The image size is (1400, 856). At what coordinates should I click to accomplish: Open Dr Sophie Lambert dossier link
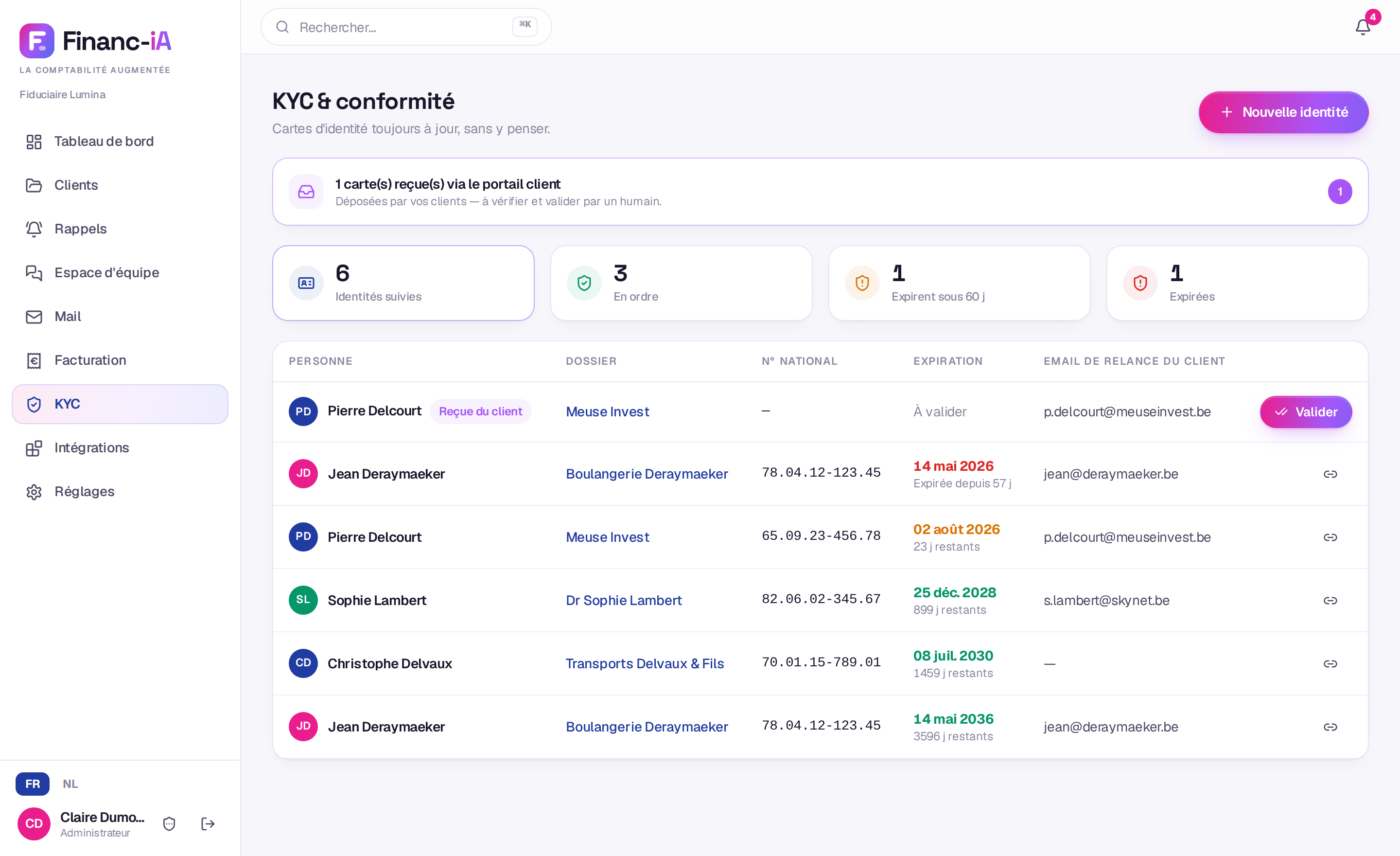[623, 600]
